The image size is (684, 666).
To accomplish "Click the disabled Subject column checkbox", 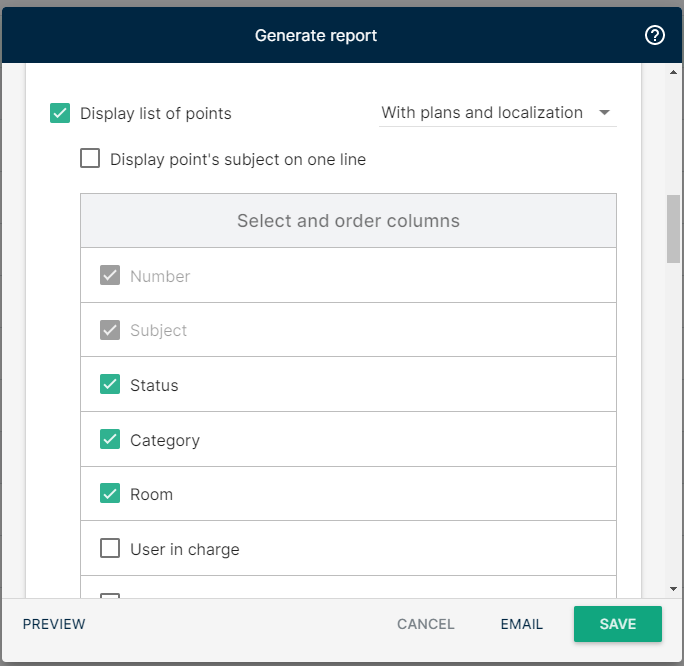I will 110,330.
